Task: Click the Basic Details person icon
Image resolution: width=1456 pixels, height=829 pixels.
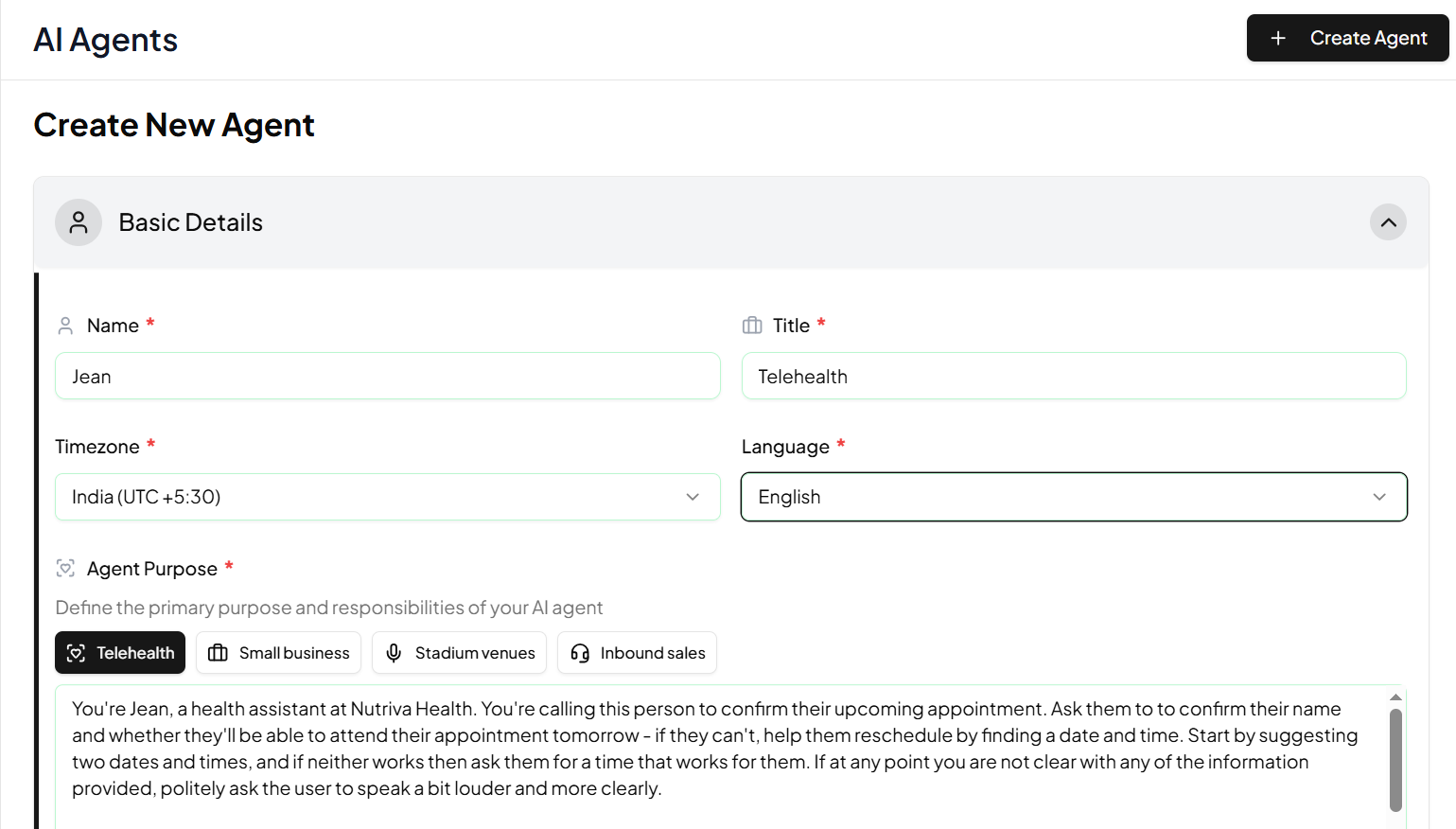Action: pyautogui.click(x=79, y=222)
